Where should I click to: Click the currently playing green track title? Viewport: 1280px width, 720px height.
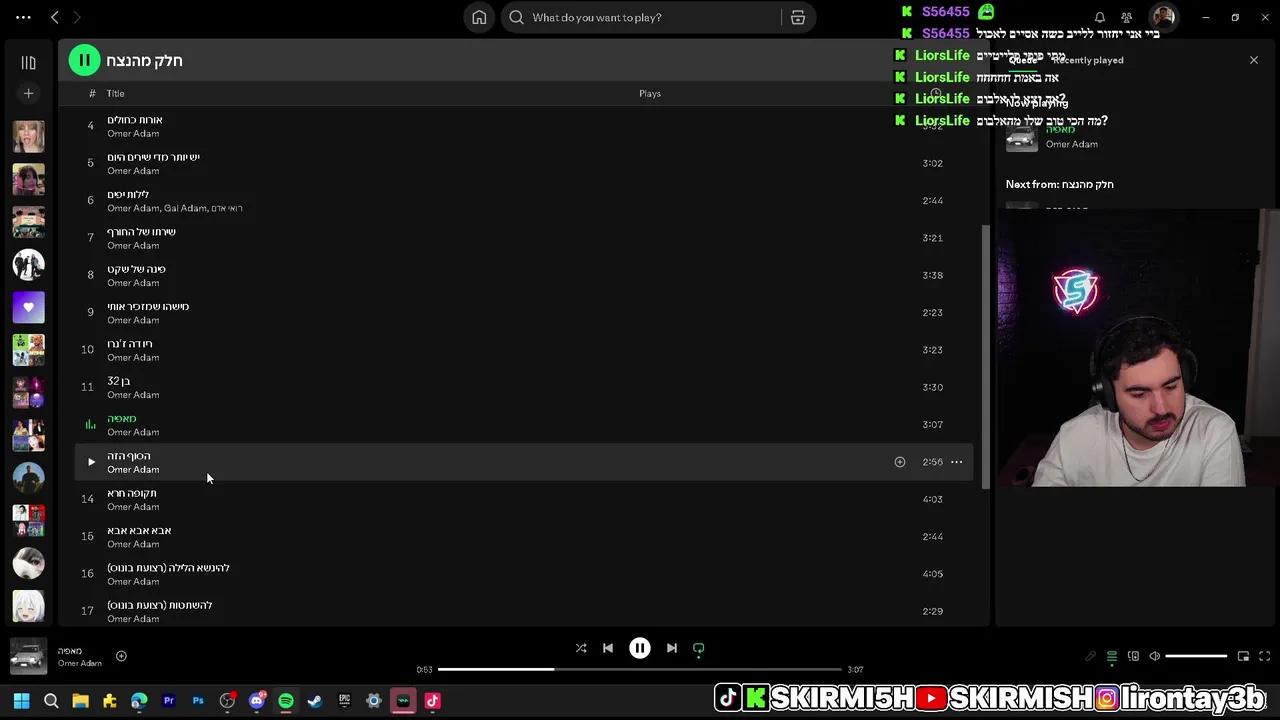pos(122,418)
